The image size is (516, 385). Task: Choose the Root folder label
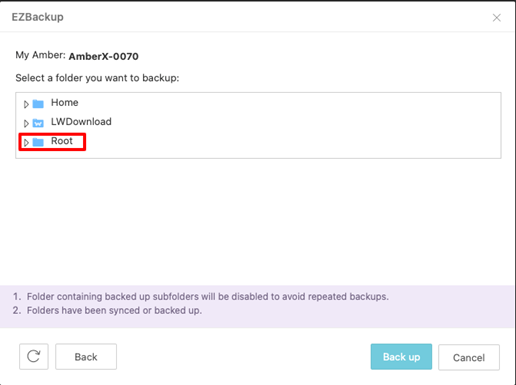click(x=62, y=141)
